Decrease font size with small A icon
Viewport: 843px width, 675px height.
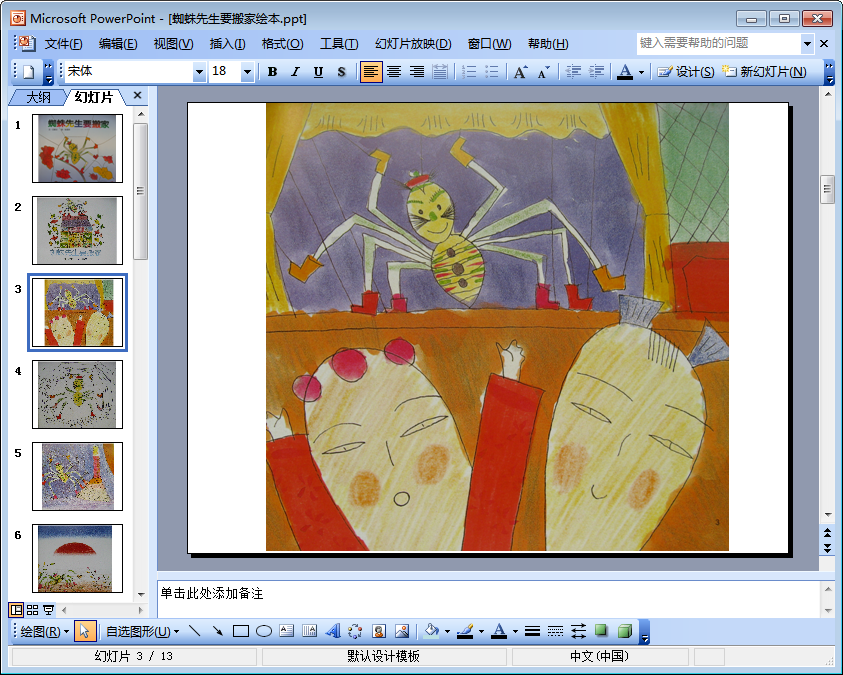[x=544, y=71]
